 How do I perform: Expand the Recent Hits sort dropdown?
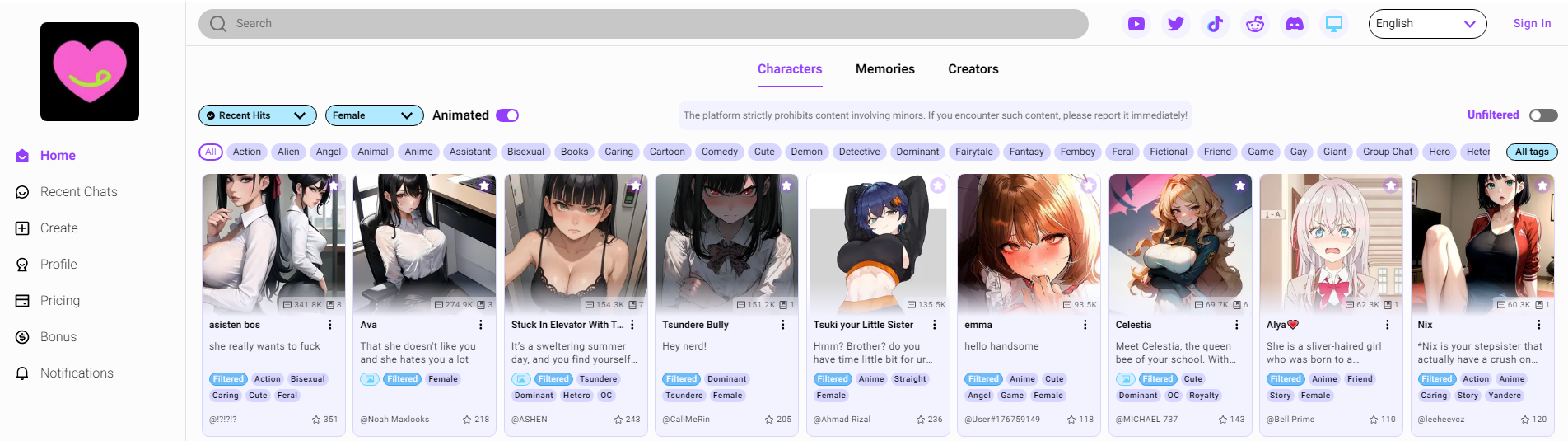click(257, 115)
